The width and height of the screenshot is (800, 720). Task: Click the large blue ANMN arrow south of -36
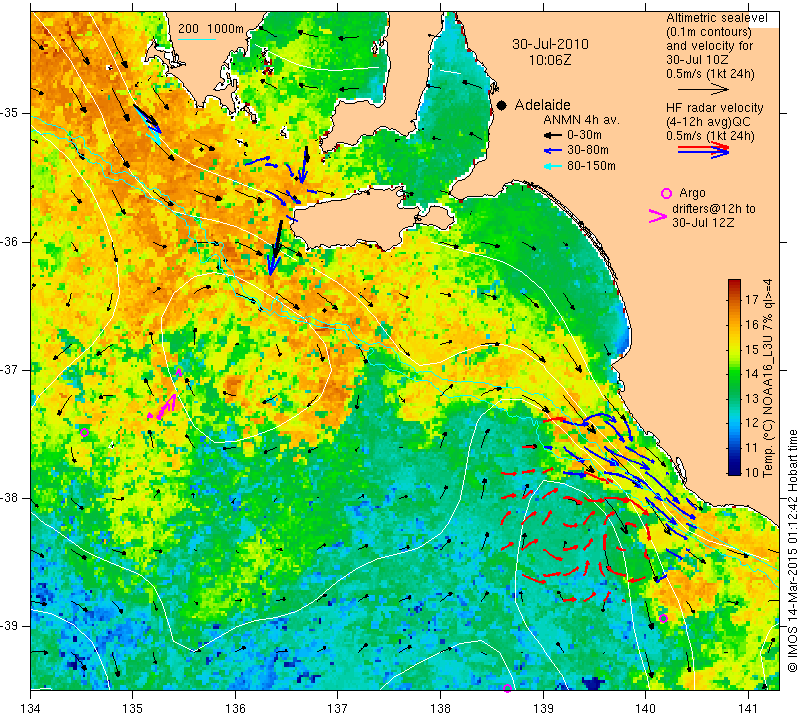click(x=275, y=249)
